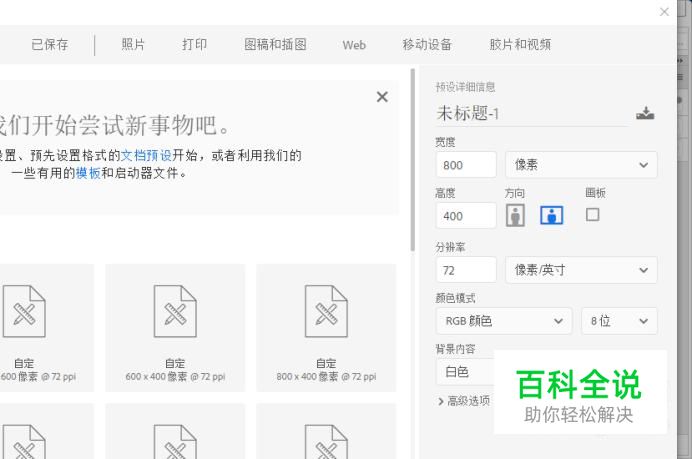The image size is (692, 459).
Task: Edit document name 未标题-1
Action: (532, 113)
